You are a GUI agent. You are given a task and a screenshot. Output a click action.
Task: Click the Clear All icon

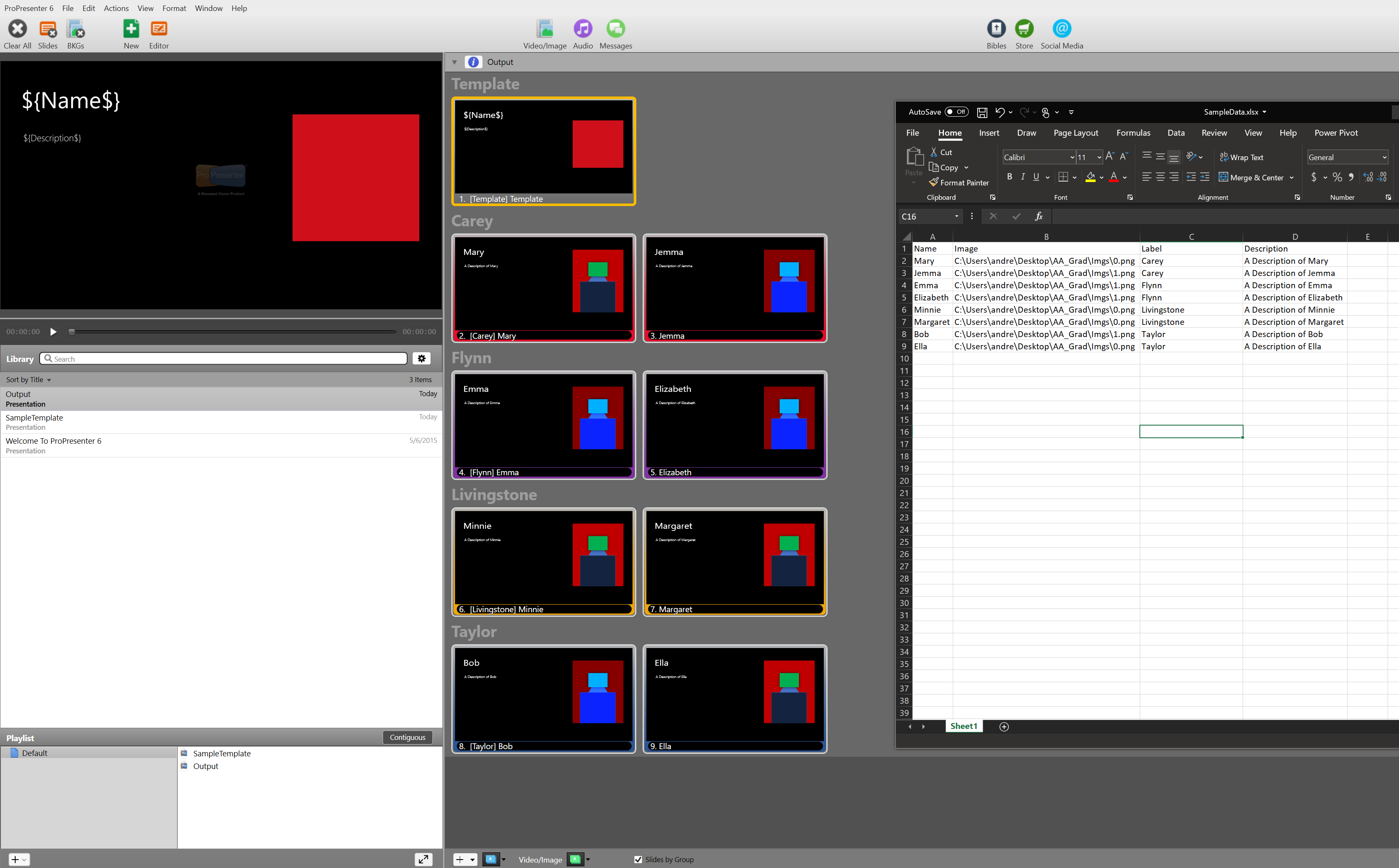point(17,29)
